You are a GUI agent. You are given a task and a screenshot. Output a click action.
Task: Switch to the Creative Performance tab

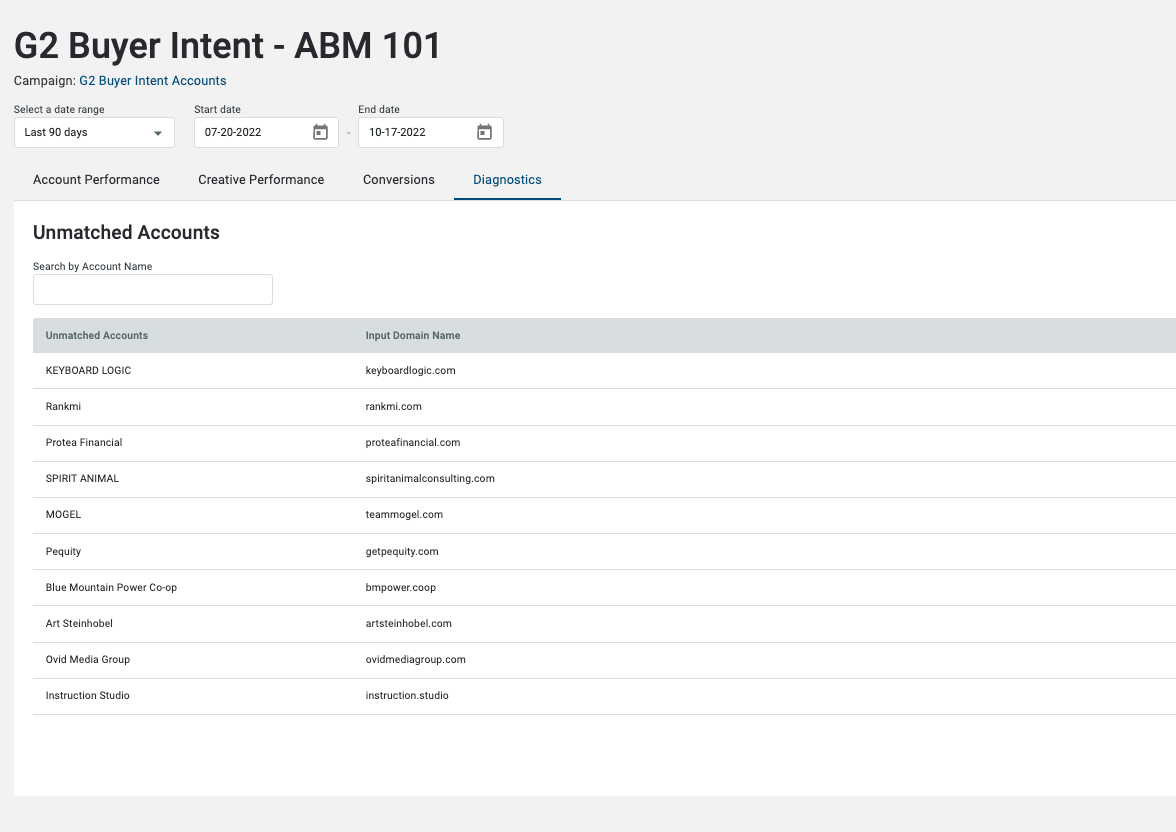261,180
